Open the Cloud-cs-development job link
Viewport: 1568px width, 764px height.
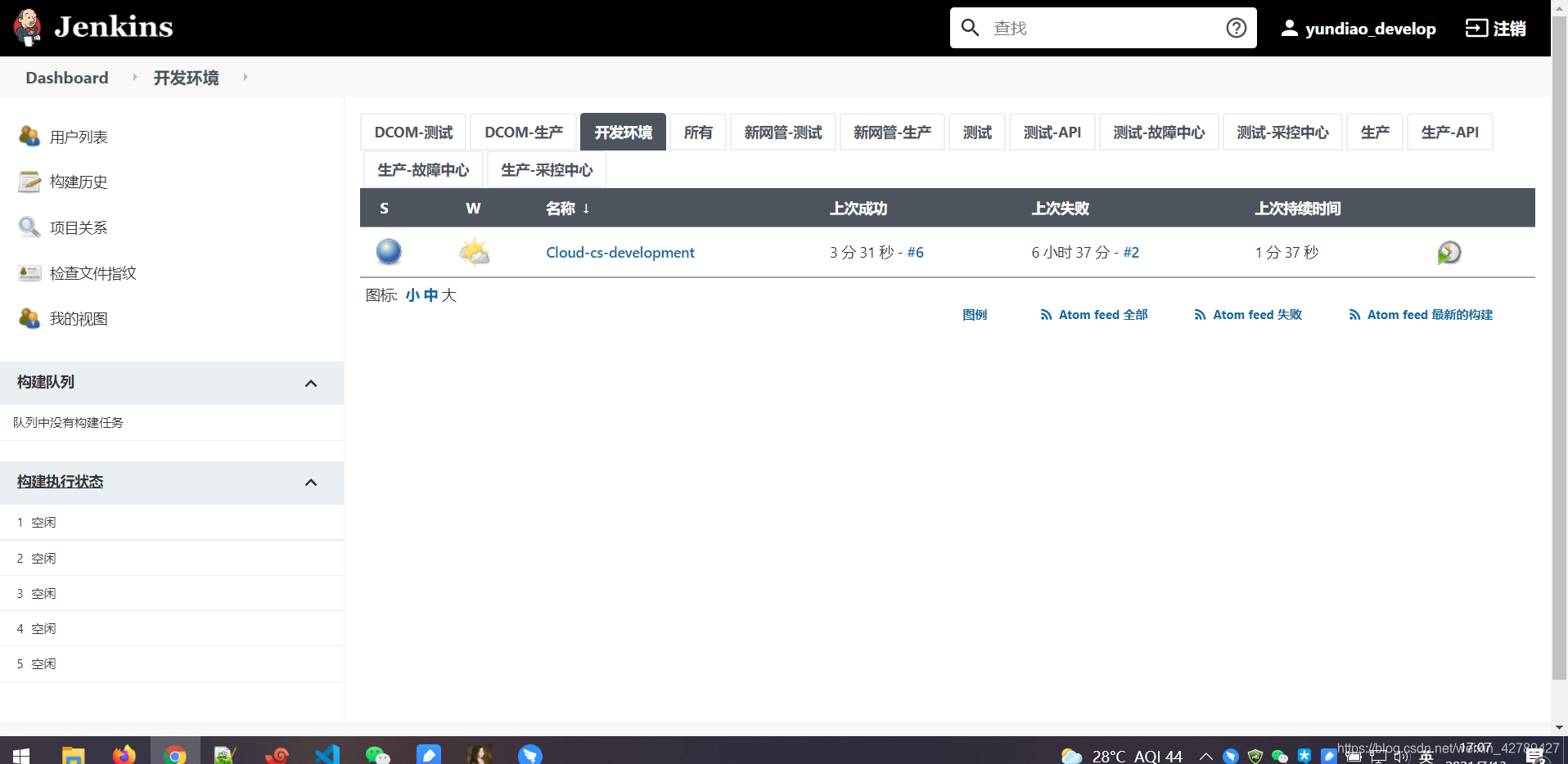click(620, 252)
